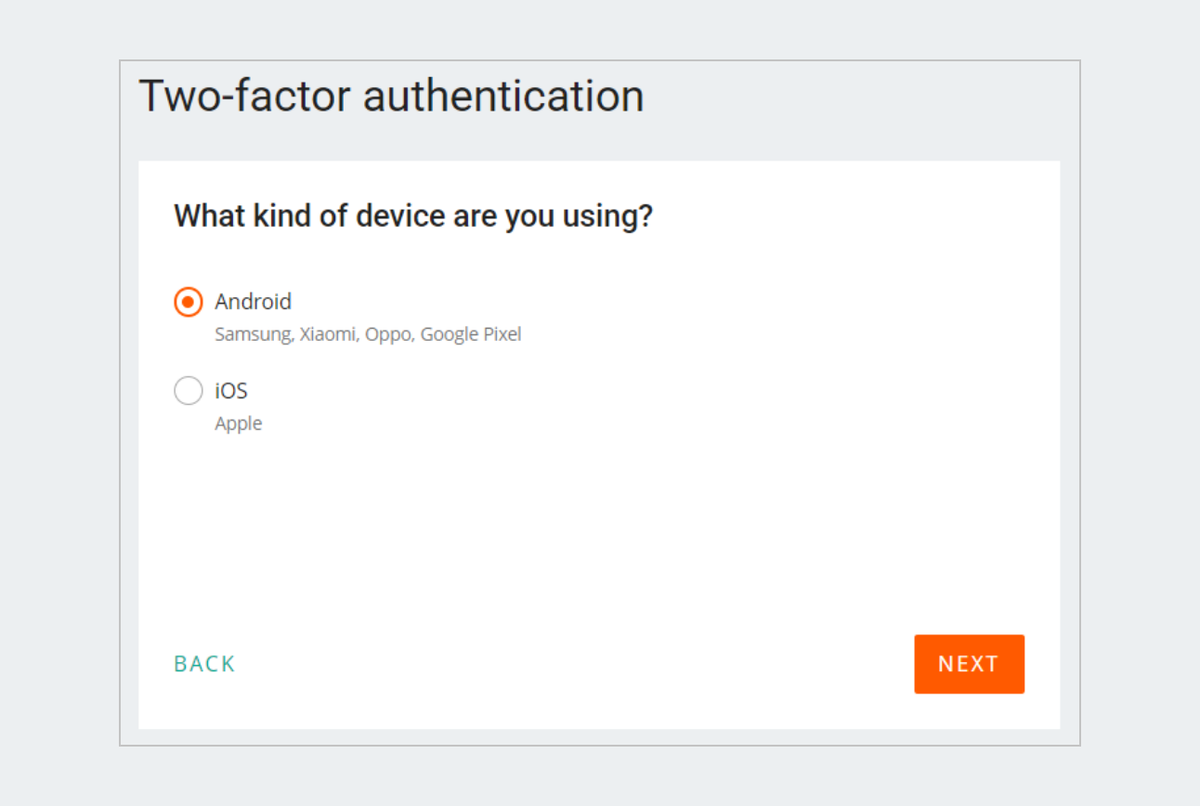
Task: Choose the iOS option label text
Action: tap(231, 390)
